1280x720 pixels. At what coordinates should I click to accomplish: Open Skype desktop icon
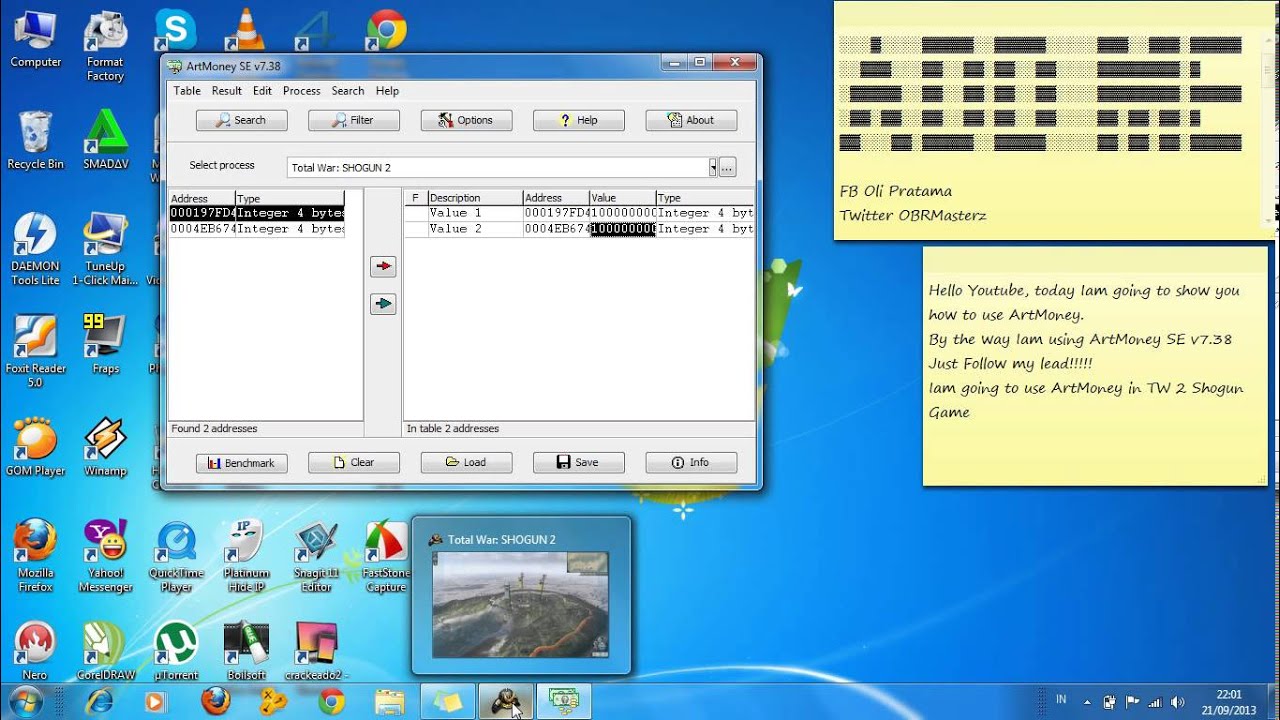pyautogui.click(x=175, y=30)
